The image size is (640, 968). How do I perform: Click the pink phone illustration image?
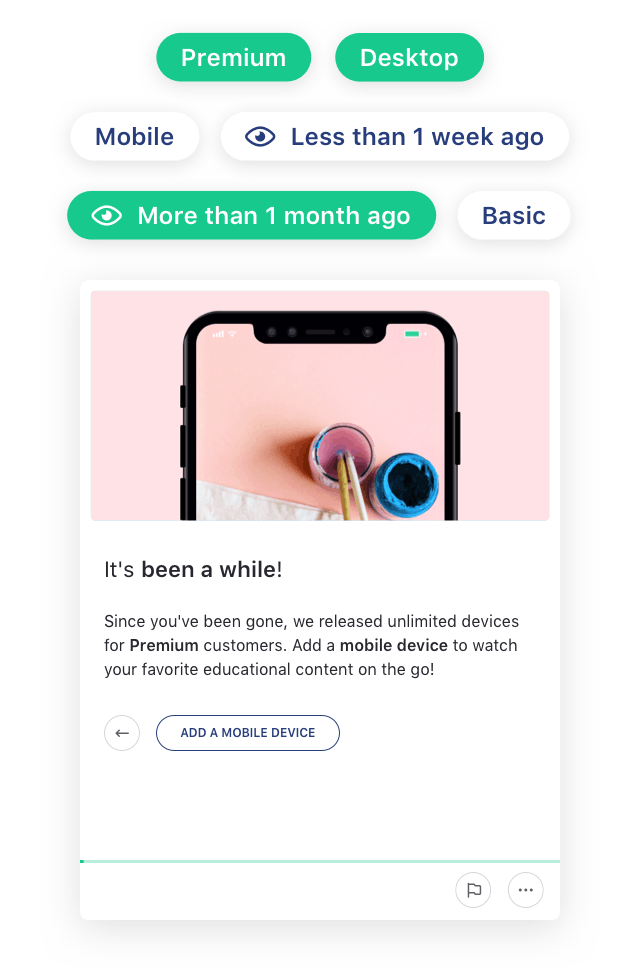point(320,406)
